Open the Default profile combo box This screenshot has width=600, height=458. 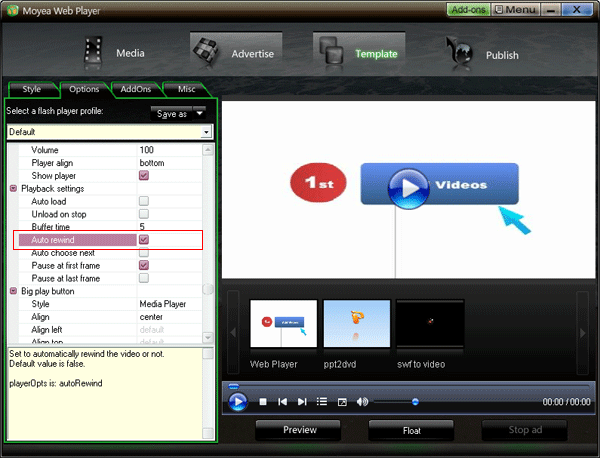[x=109, y=132]
